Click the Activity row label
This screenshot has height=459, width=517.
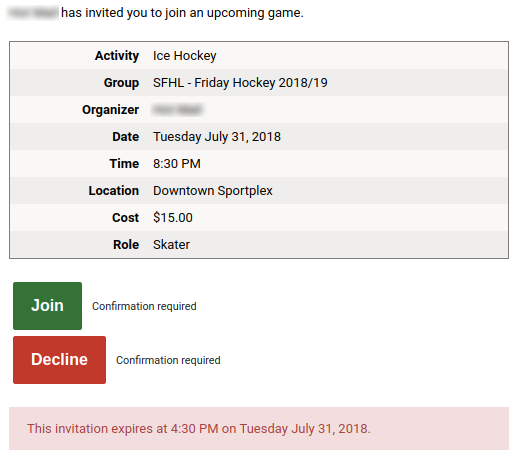pyautogui.click(x=117, y=56)
